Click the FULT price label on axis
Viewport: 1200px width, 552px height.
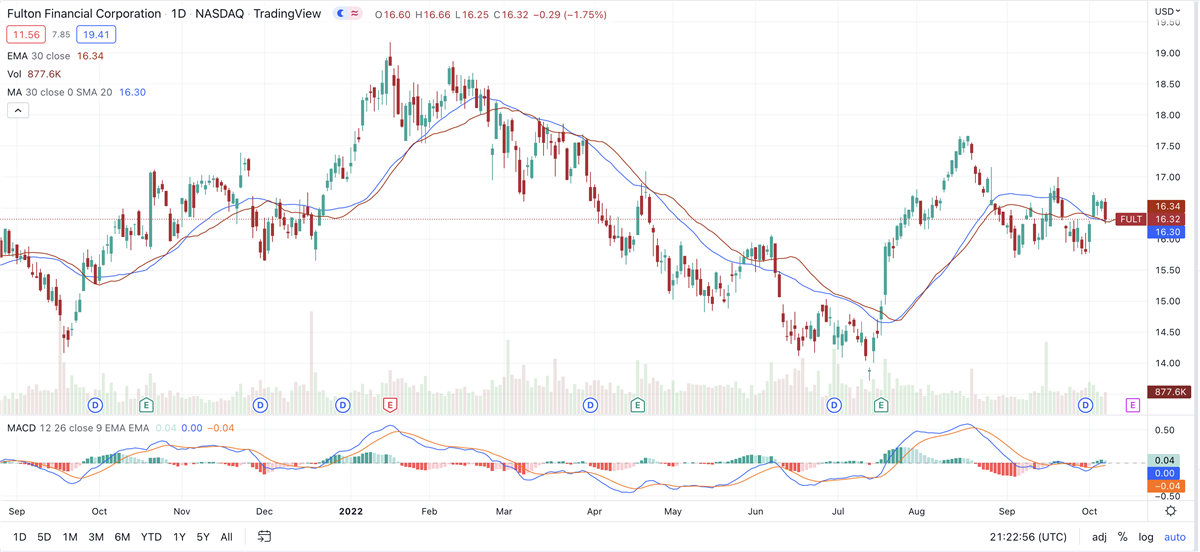tap(1131, 219)
